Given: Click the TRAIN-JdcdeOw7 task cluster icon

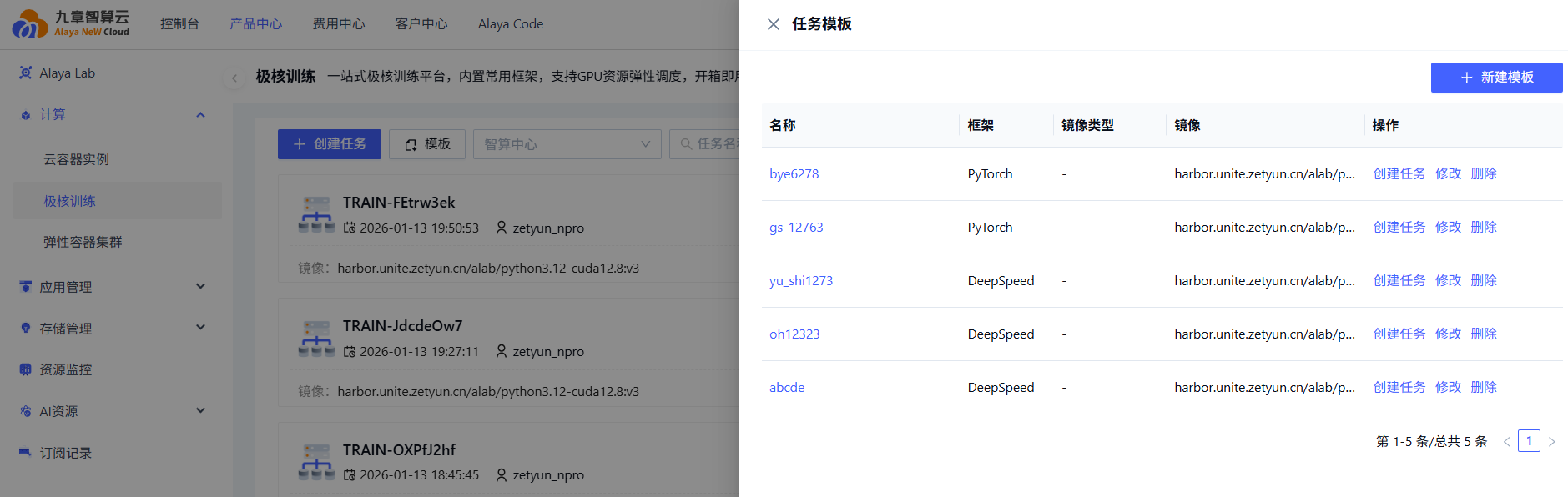Looking at the screenshot, I should coord(316,339).
